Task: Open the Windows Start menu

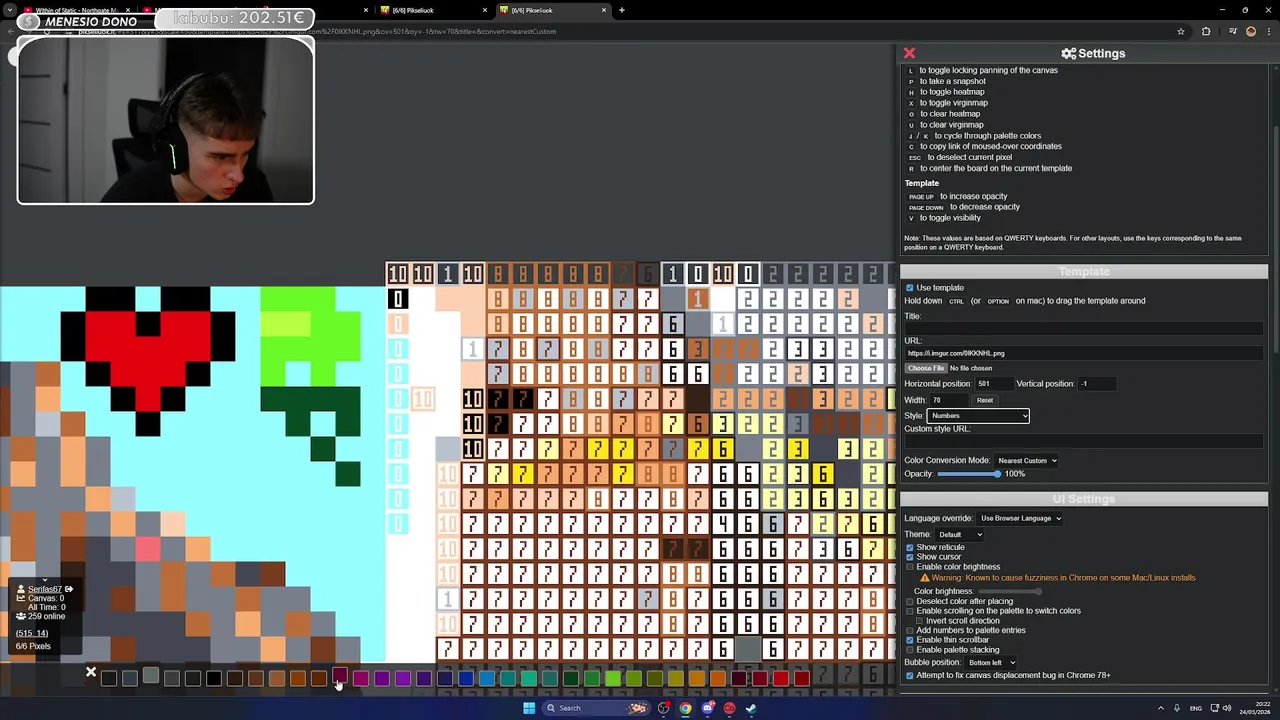Action: pos(529,708)
